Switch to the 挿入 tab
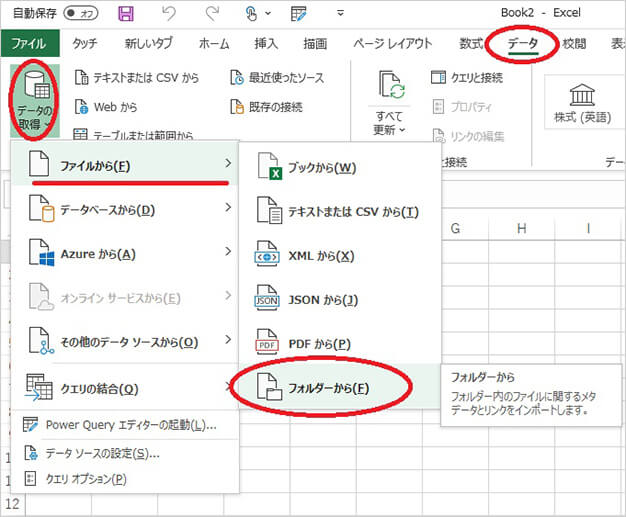The width and height of the screenshot is (626, 517). (266, 43)
